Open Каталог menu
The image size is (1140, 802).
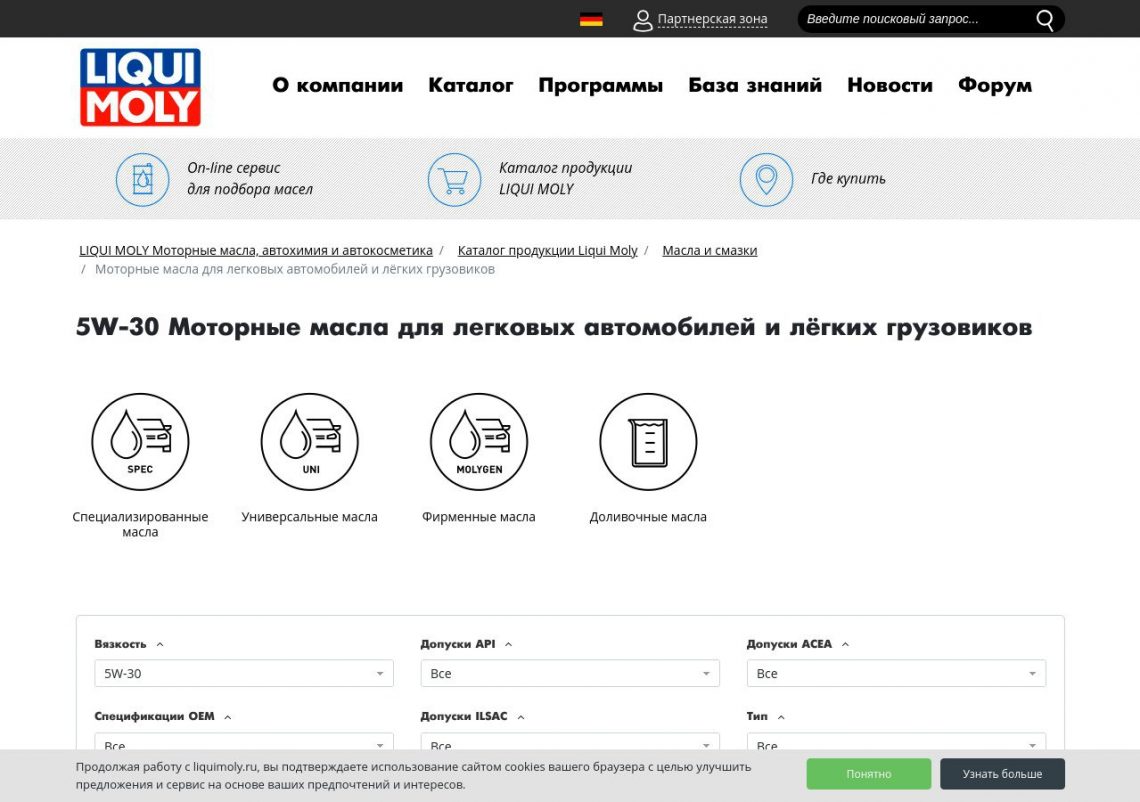click(470, 85)
